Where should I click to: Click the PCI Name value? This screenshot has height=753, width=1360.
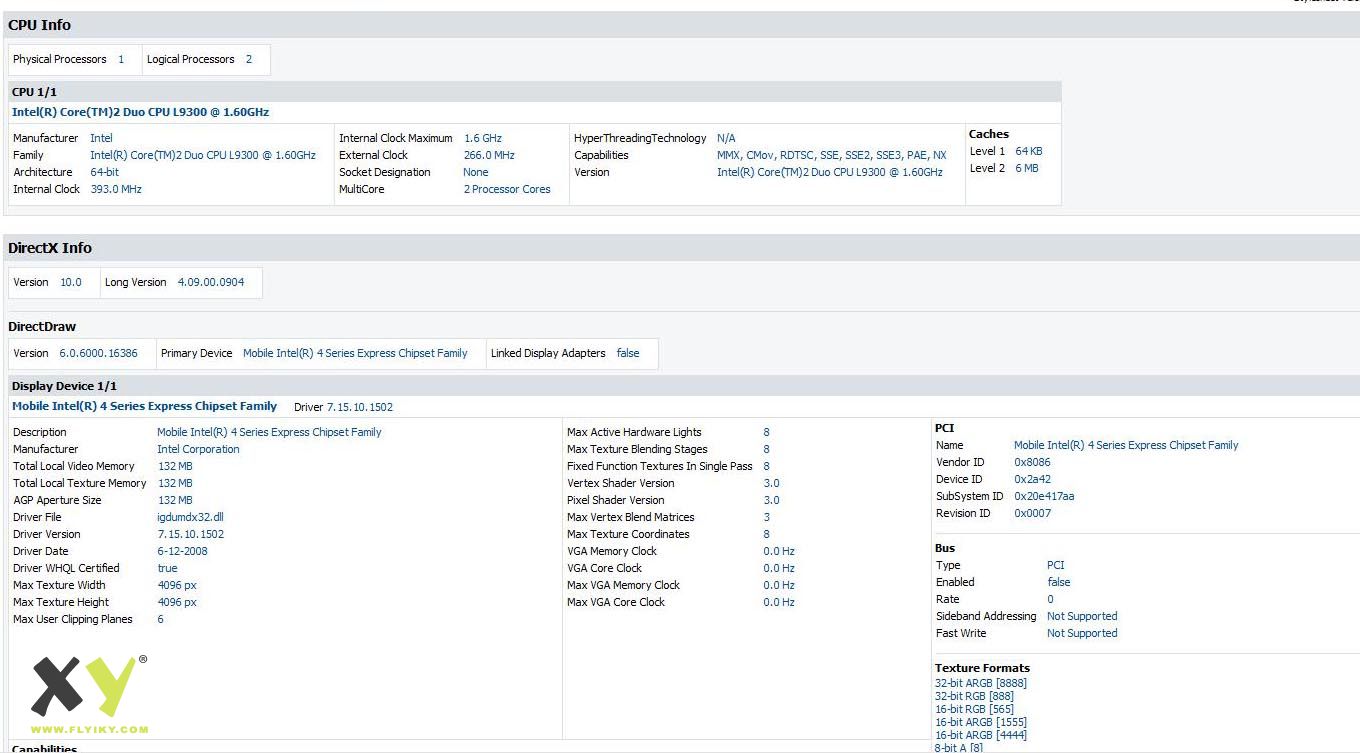[1126, 445]
